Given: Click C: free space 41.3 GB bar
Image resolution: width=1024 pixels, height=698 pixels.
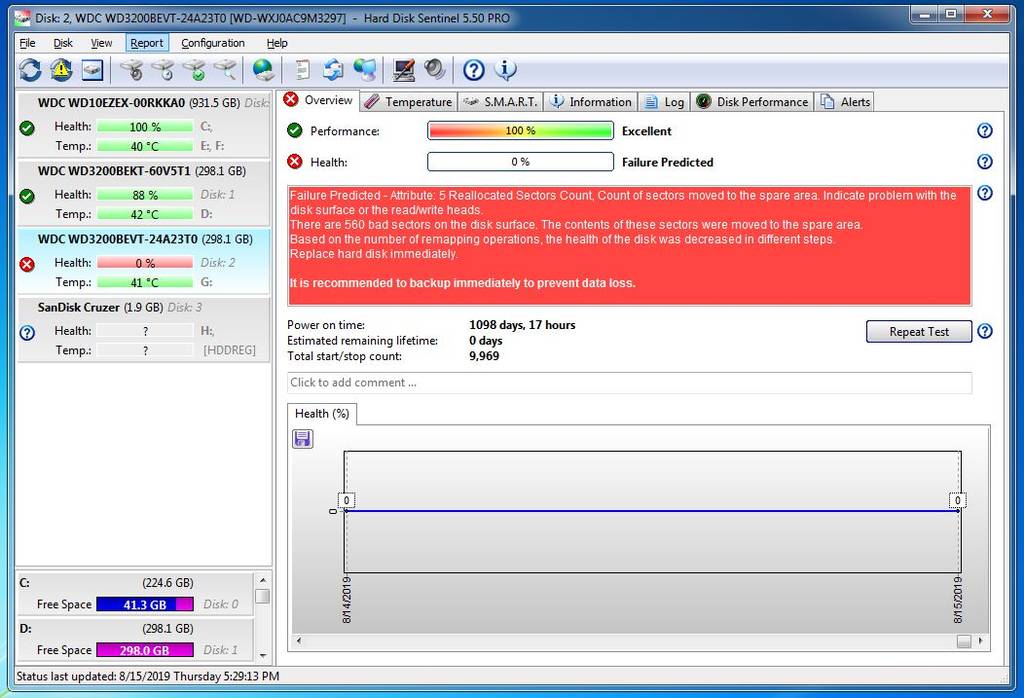Looking at the screenshot, I should [x=145, y=605].
